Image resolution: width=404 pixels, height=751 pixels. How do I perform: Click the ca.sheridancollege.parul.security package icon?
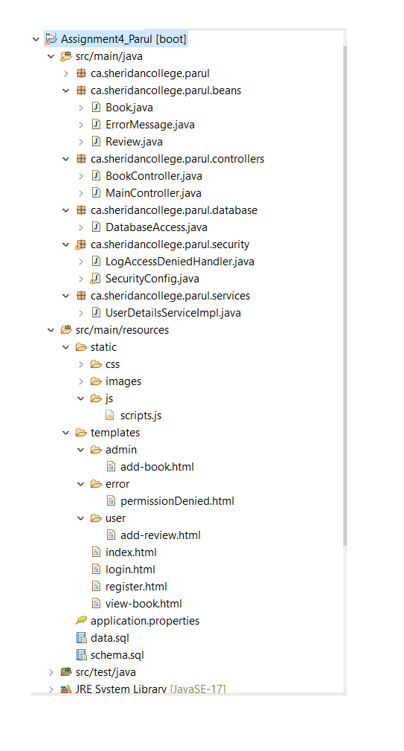(80, 244)
